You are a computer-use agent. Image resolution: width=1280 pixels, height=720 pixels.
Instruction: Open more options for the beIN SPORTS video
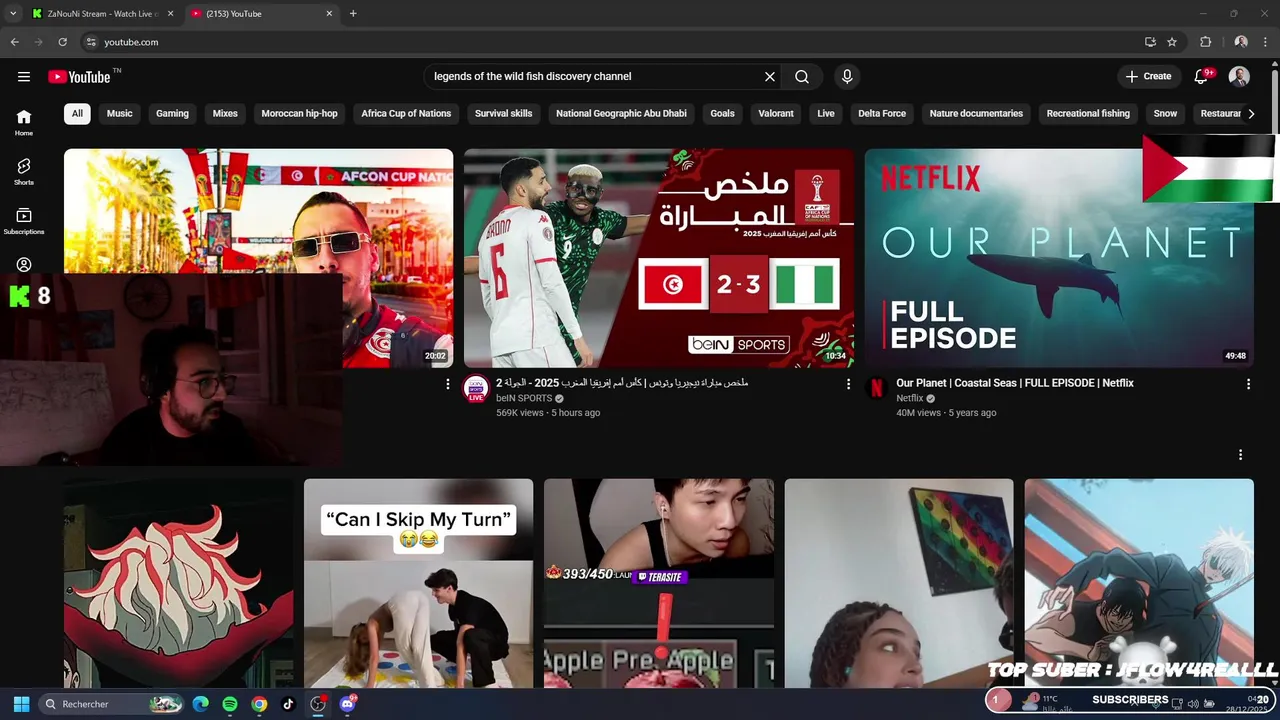pyautogui.click(x=848, y=384)
